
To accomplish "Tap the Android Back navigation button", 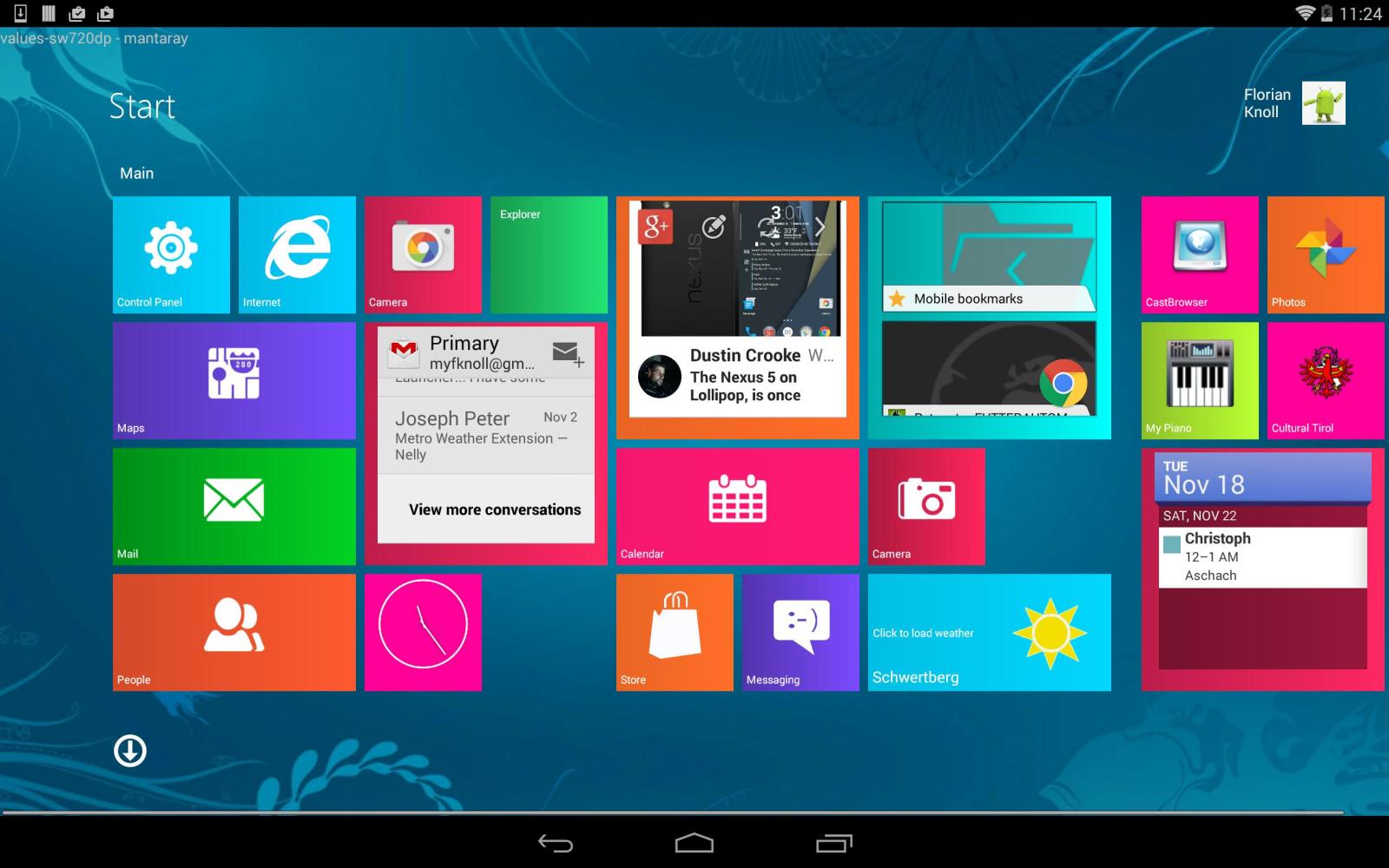I will coord(556,843).
